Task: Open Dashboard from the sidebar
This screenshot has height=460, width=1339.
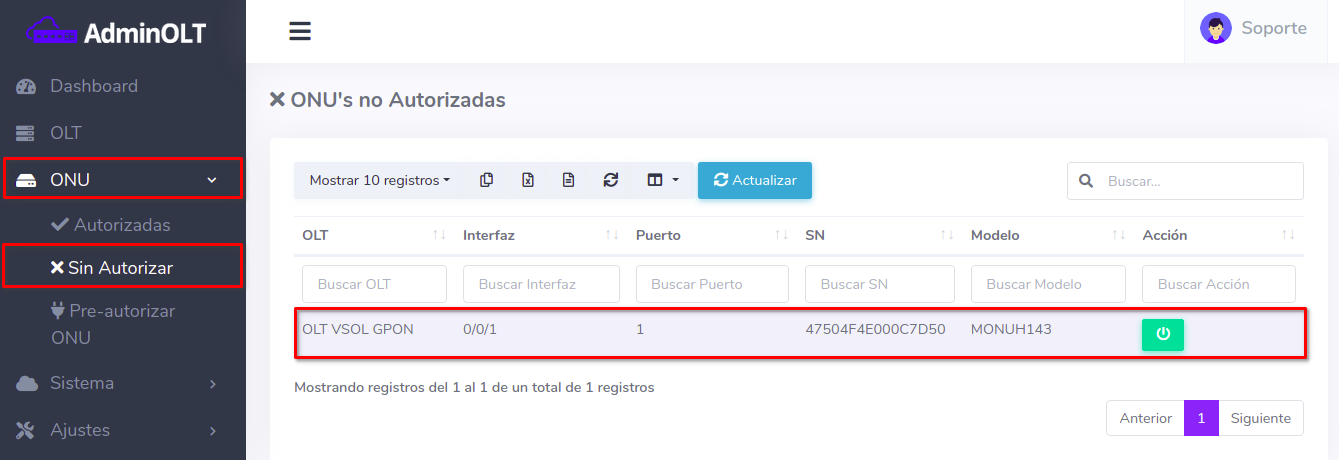Action: tap(94, 86)
